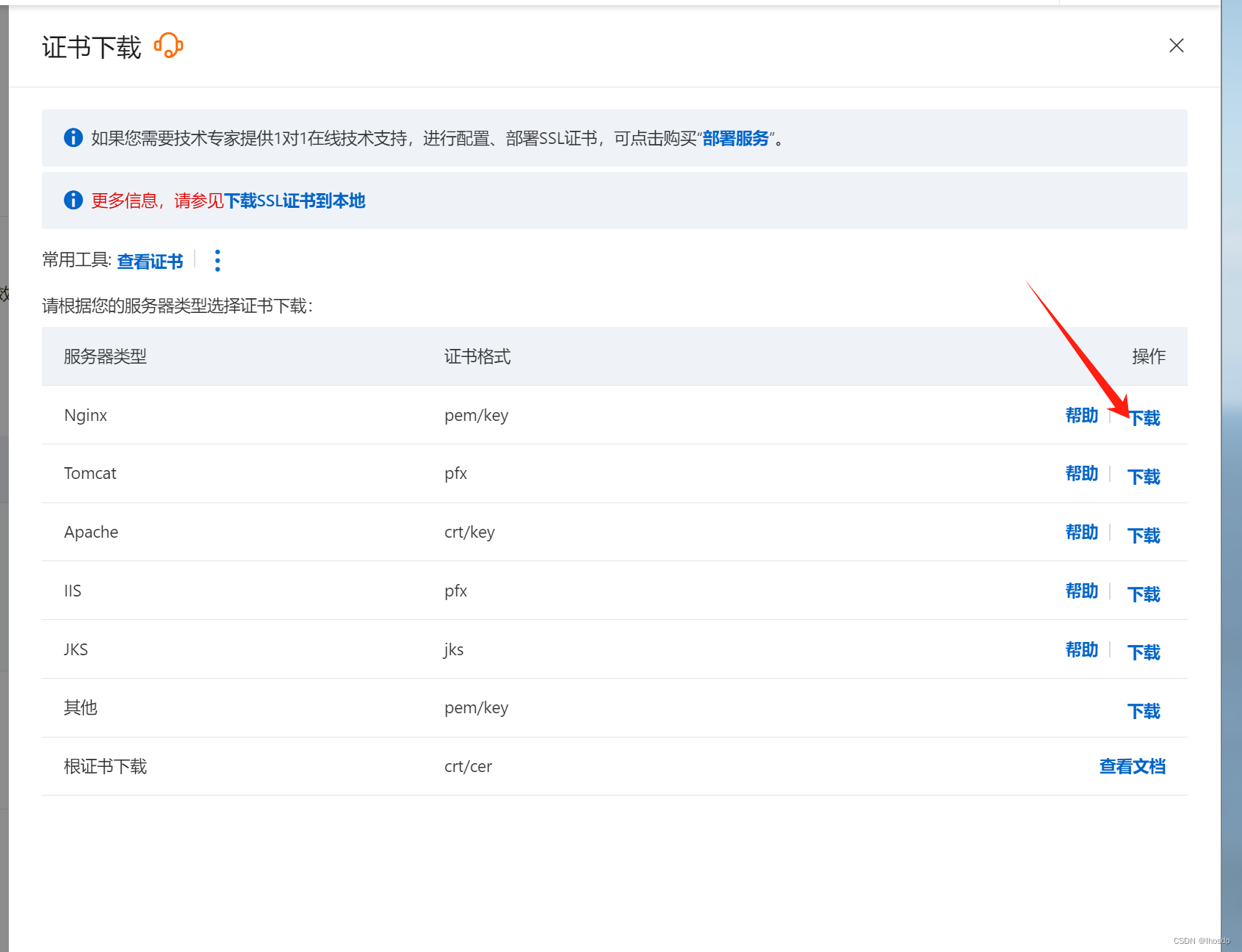The image size is (1242, 952).
Task: Download the JKS certificate
Action: click(1144, 652)
